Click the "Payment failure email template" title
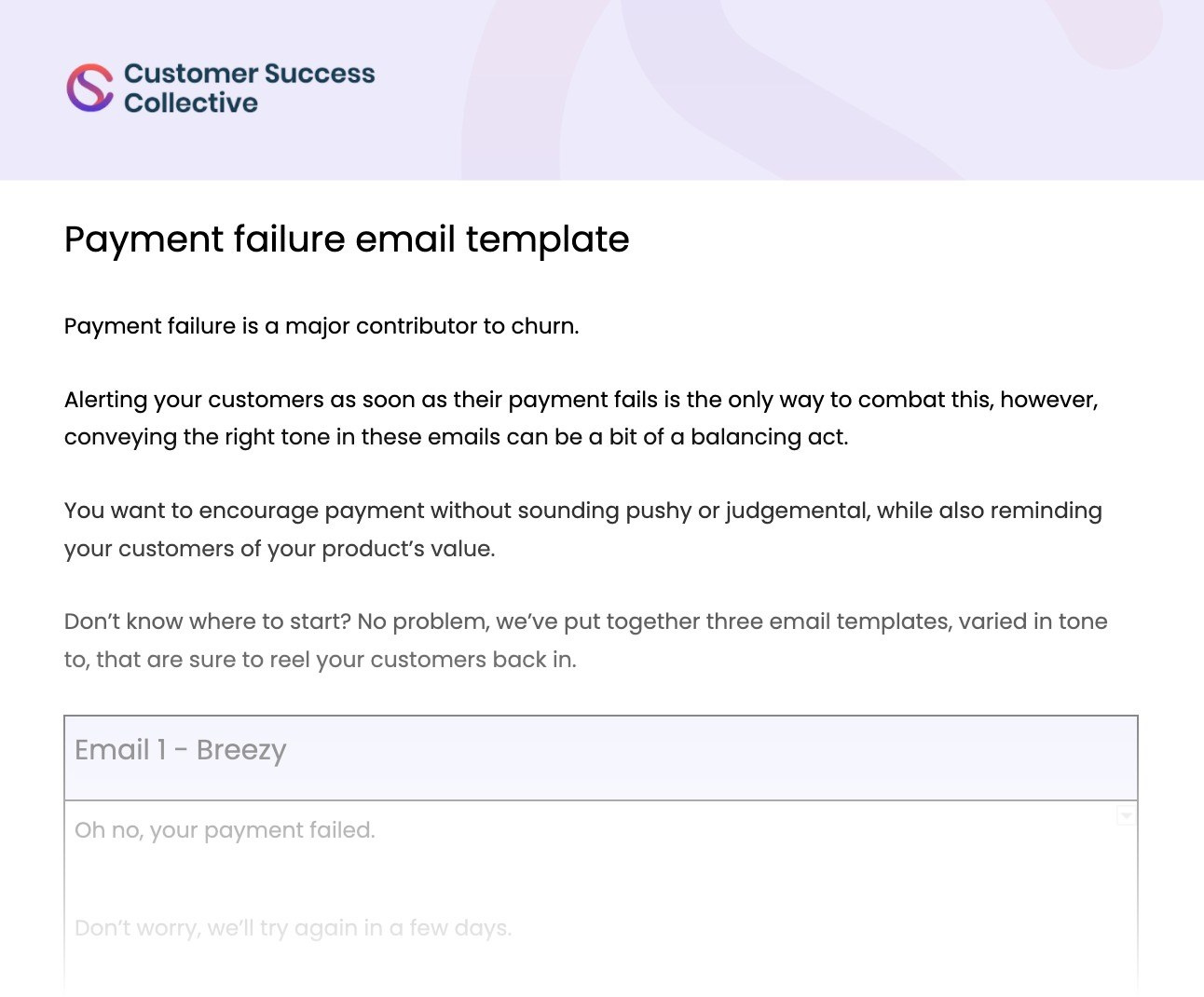This screenshot has height=997, width=1204. tap(347, 239)
